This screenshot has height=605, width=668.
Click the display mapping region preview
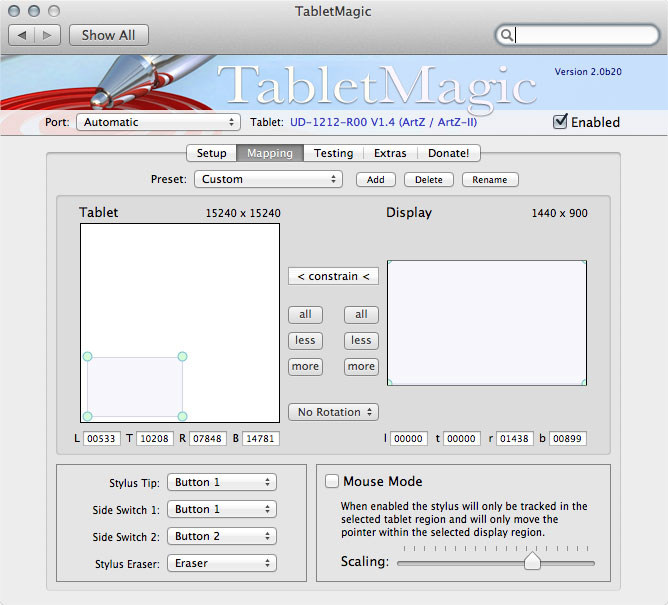(x=487, y=323)
